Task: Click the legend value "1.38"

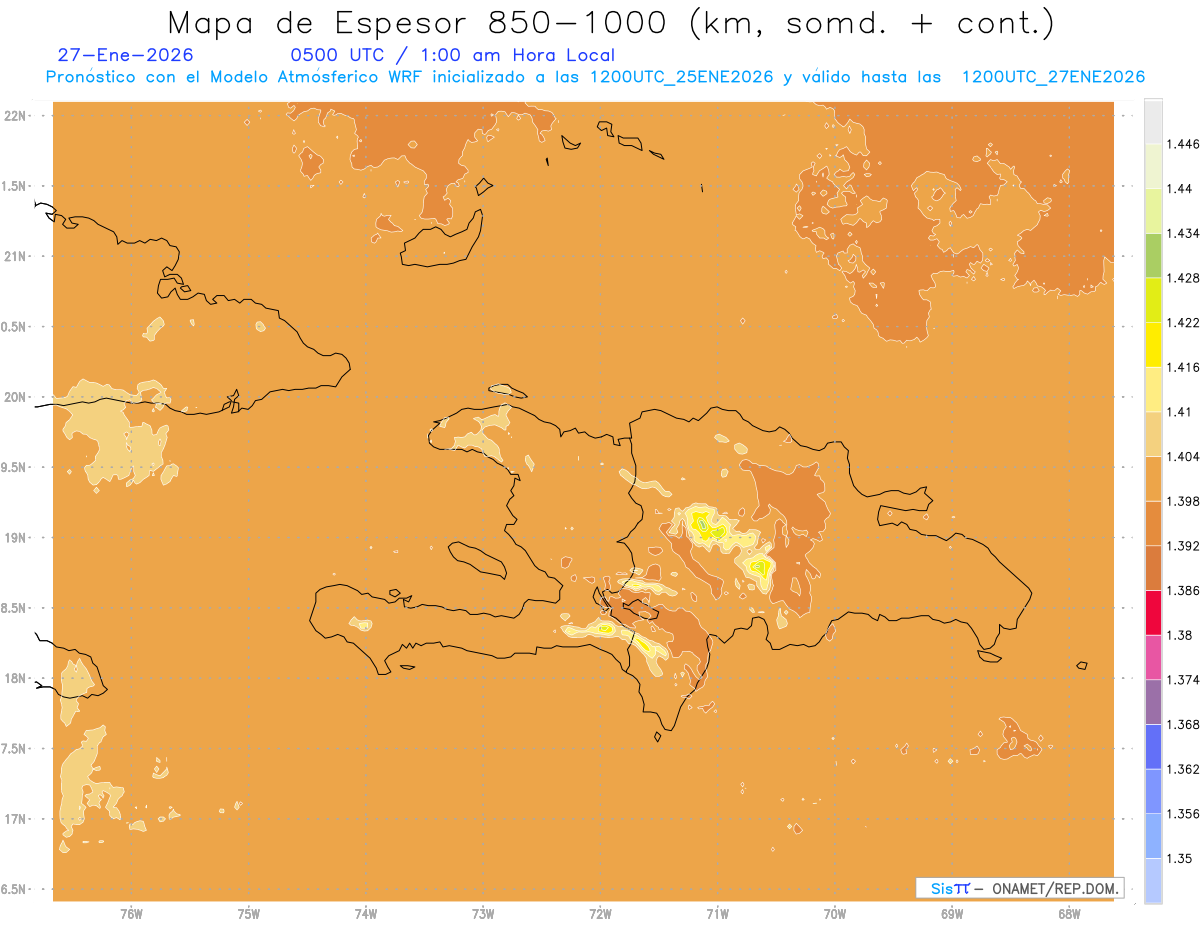Action: click(1180, 635)
